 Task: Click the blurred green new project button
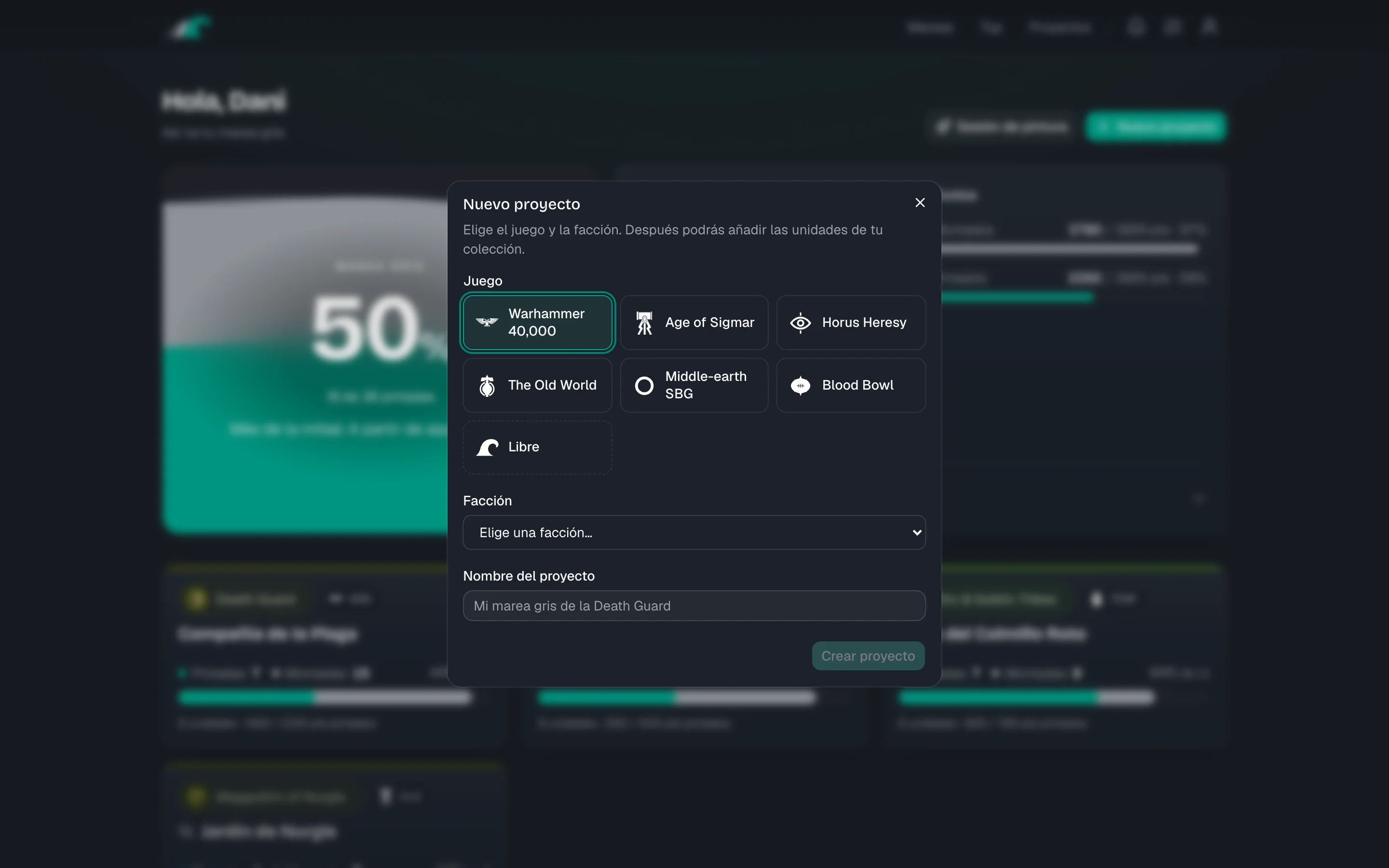click(x=1156, y=126)
